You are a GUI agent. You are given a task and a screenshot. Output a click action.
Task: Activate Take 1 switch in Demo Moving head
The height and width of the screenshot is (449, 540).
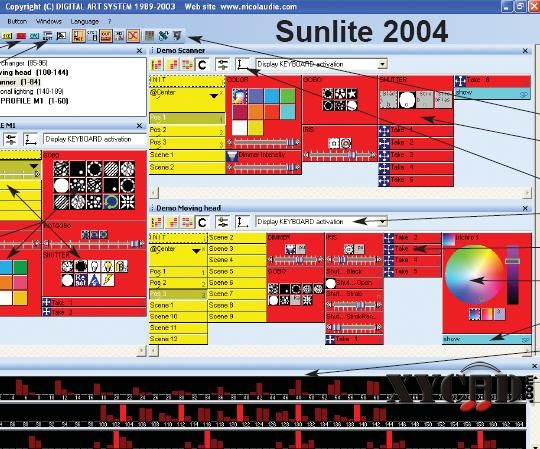pos(354,339)
